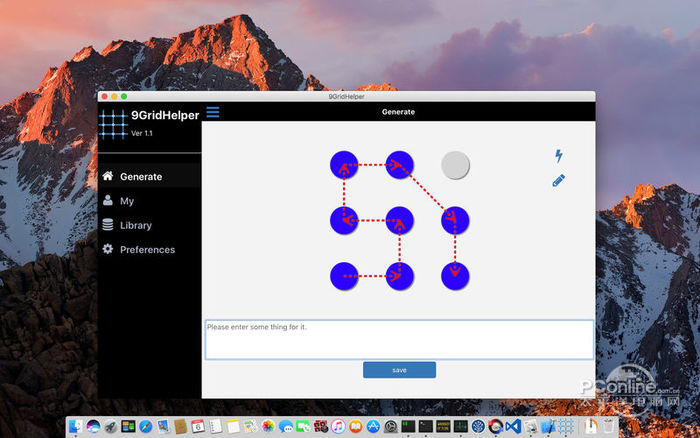Viewport: 700px width, 438px height.
Task: Click the pencil edit icon
Action: pos(558,181)
